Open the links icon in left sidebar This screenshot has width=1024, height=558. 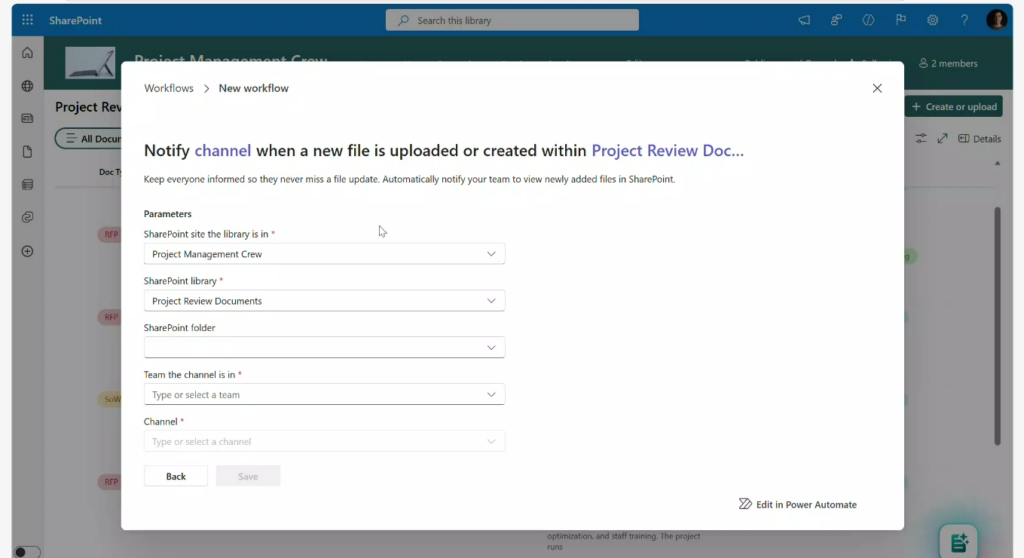(x=27, y=217)
